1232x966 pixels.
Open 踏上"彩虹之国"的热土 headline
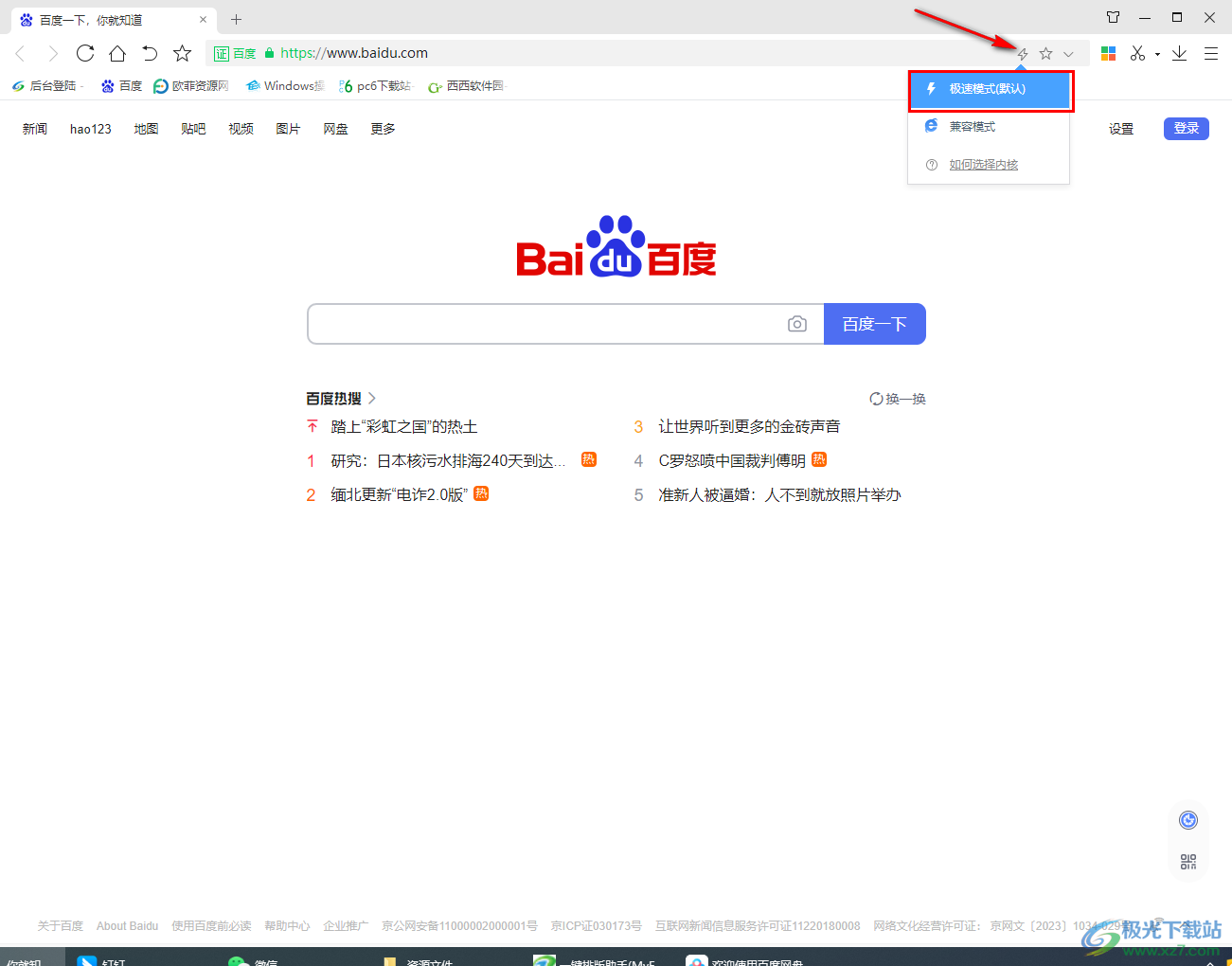click(404, 427)
